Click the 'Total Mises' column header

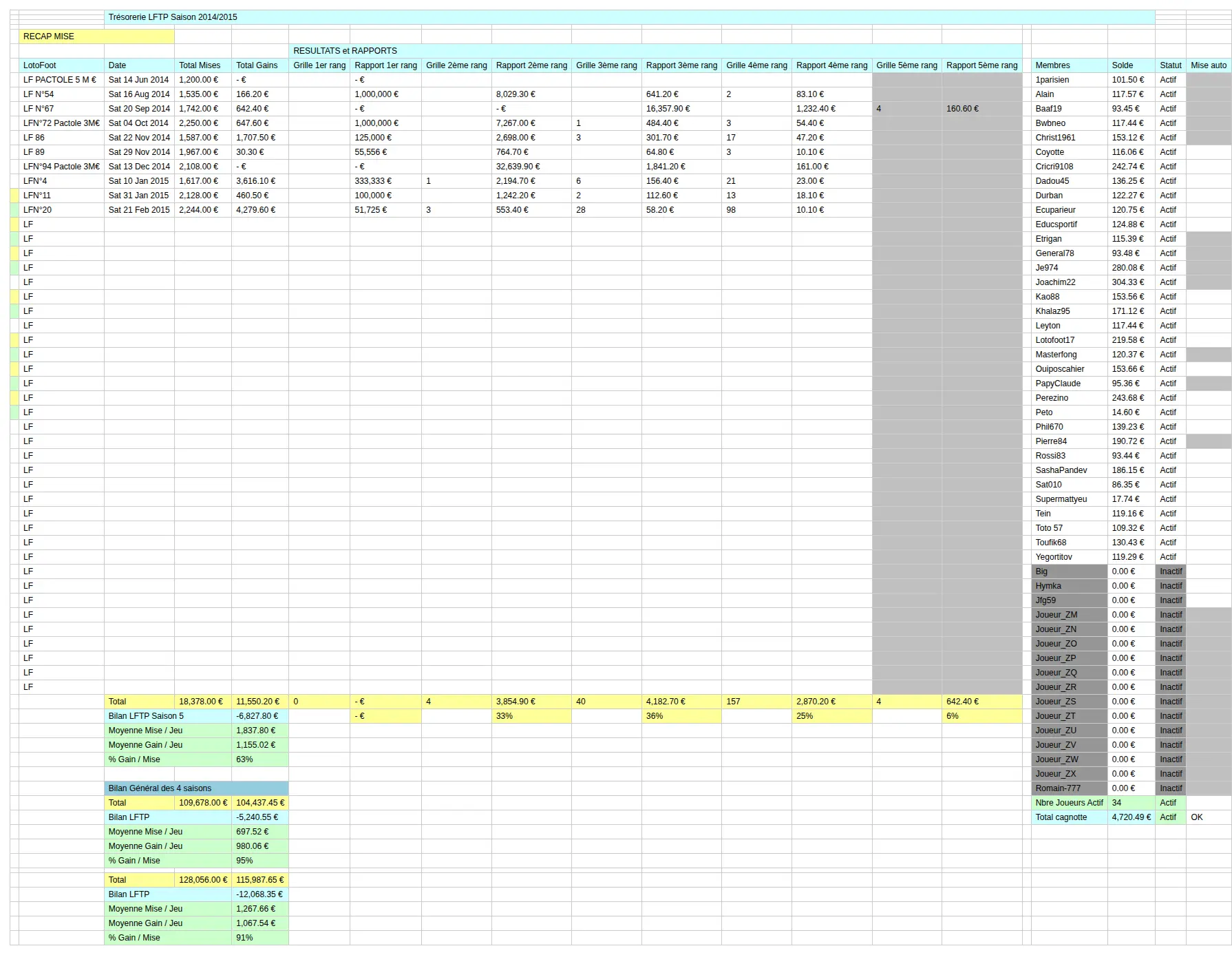pos(203,65)
